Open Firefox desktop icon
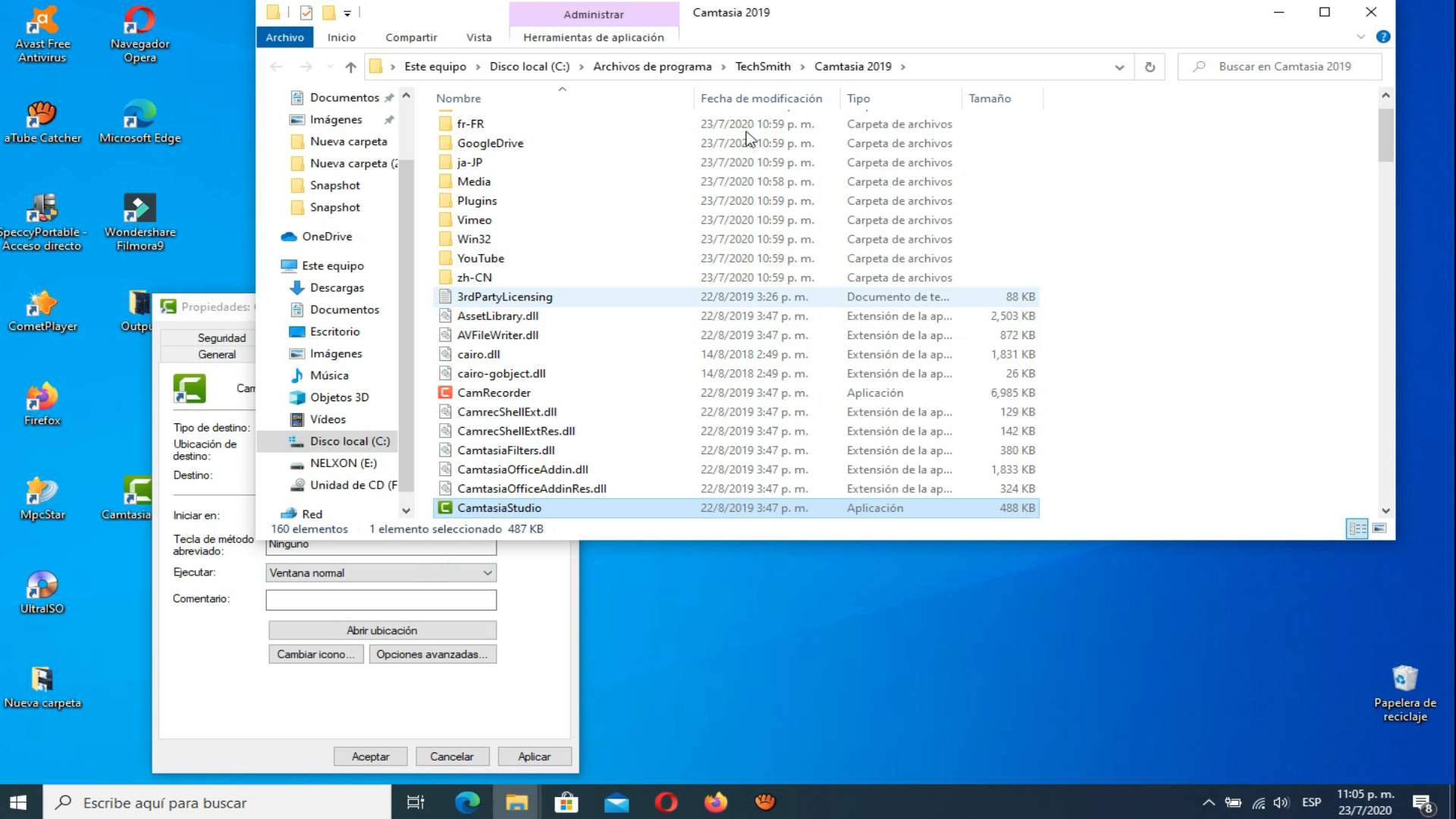 coord(42,405)
